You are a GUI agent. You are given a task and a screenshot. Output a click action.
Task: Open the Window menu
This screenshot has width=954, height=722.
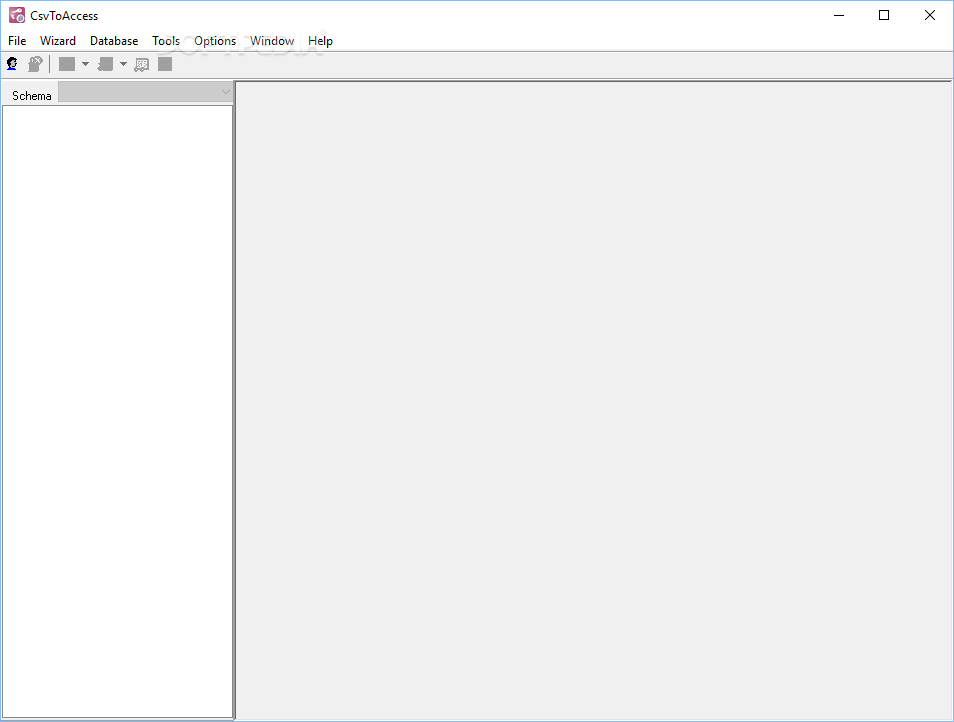(x=272, y=41)
